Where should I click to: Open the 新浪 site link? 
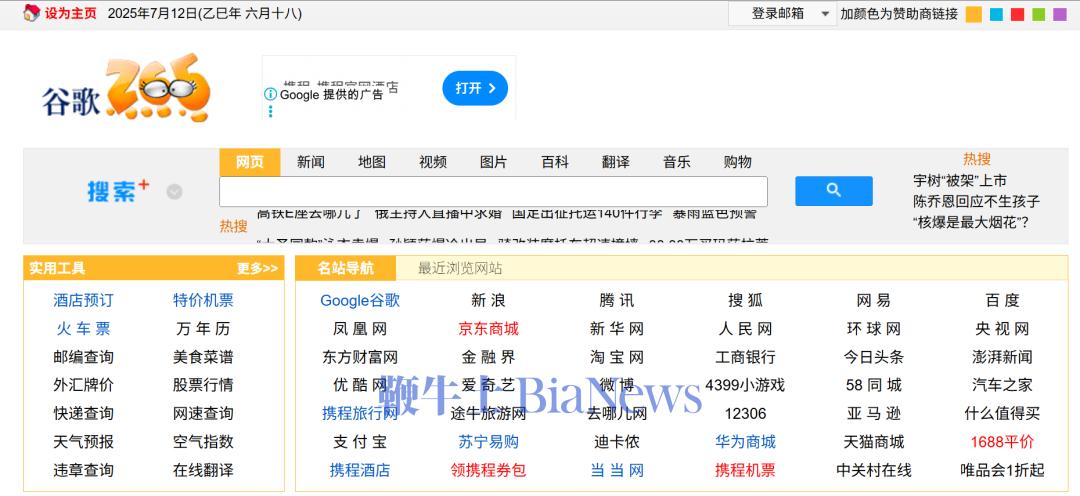(x=488, y=300)
